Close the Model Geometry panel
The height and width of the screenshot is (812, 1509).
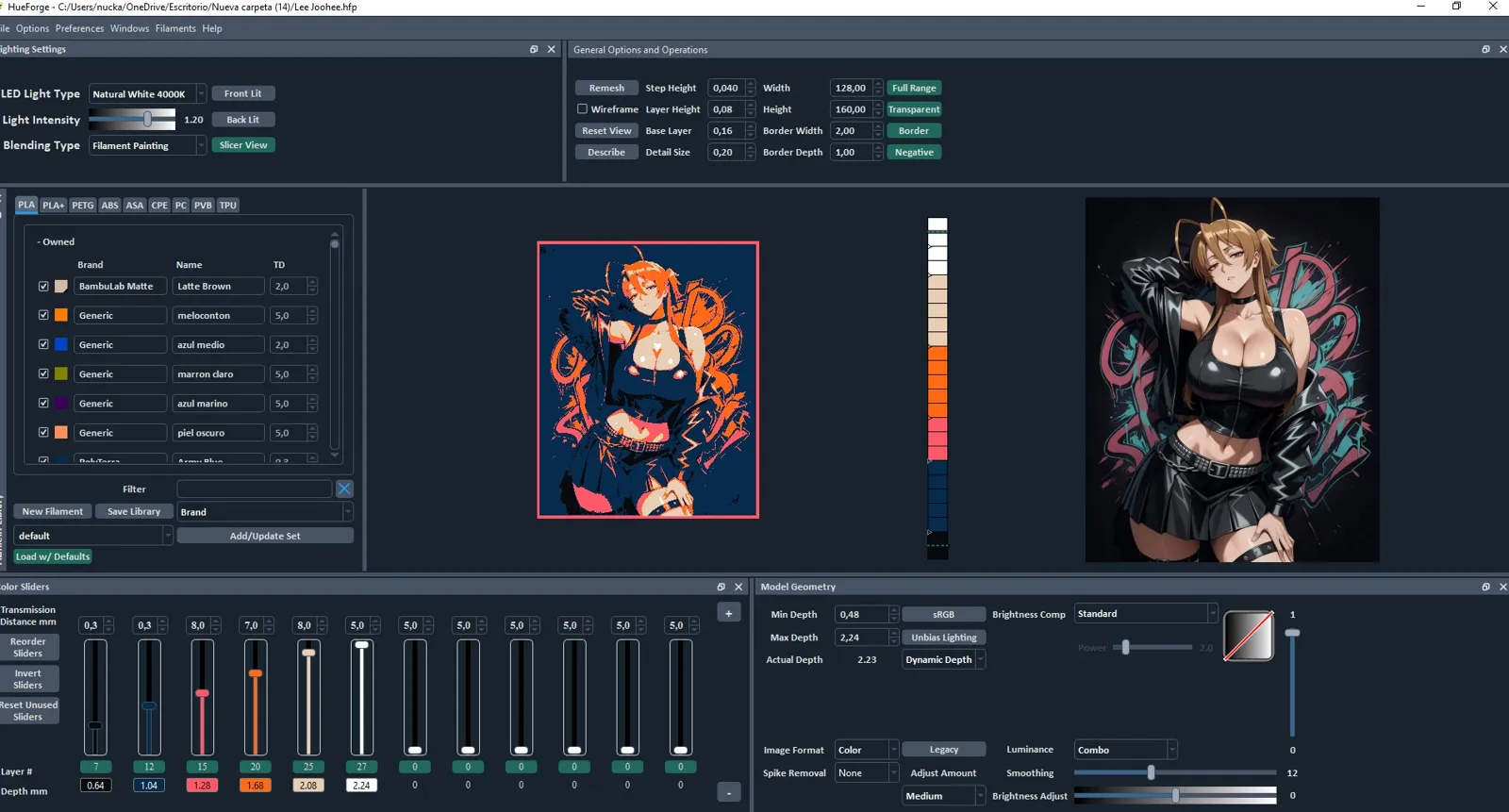(x=1502, y=587)
